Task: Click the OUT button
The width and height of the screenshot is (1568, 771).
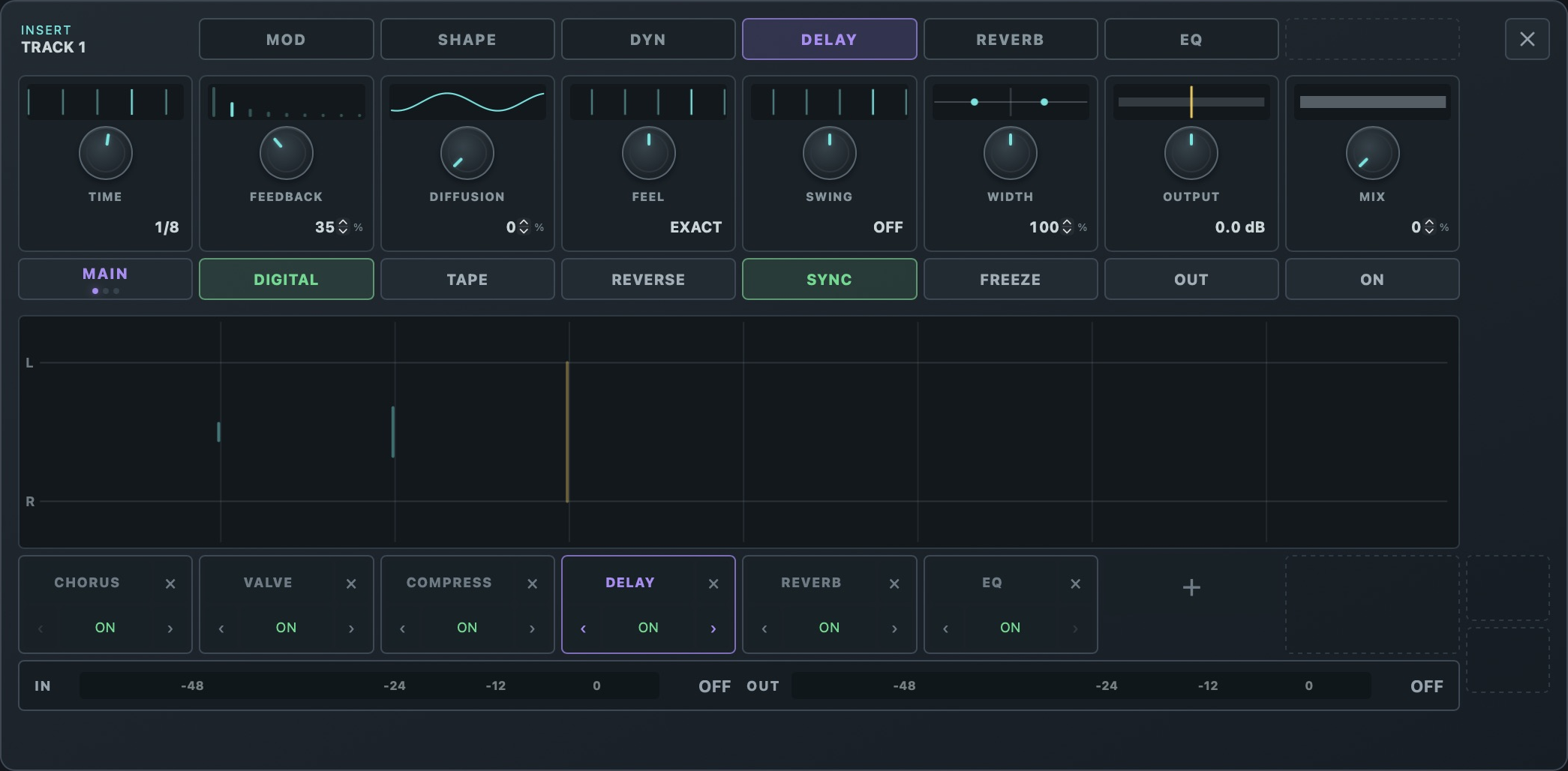Action: coord(1191,279)
